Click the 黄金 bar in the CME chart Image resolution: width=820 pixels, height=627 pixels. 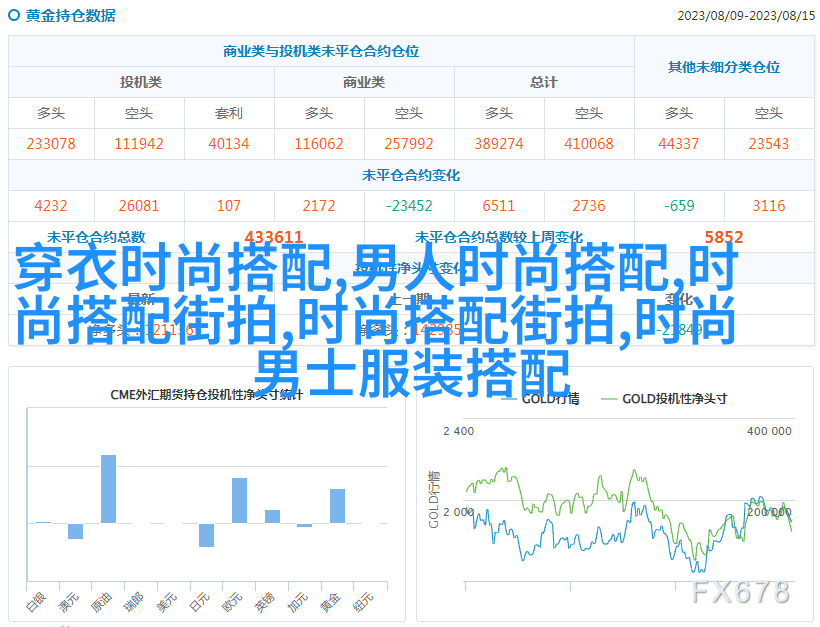click(x=337, y=506)
